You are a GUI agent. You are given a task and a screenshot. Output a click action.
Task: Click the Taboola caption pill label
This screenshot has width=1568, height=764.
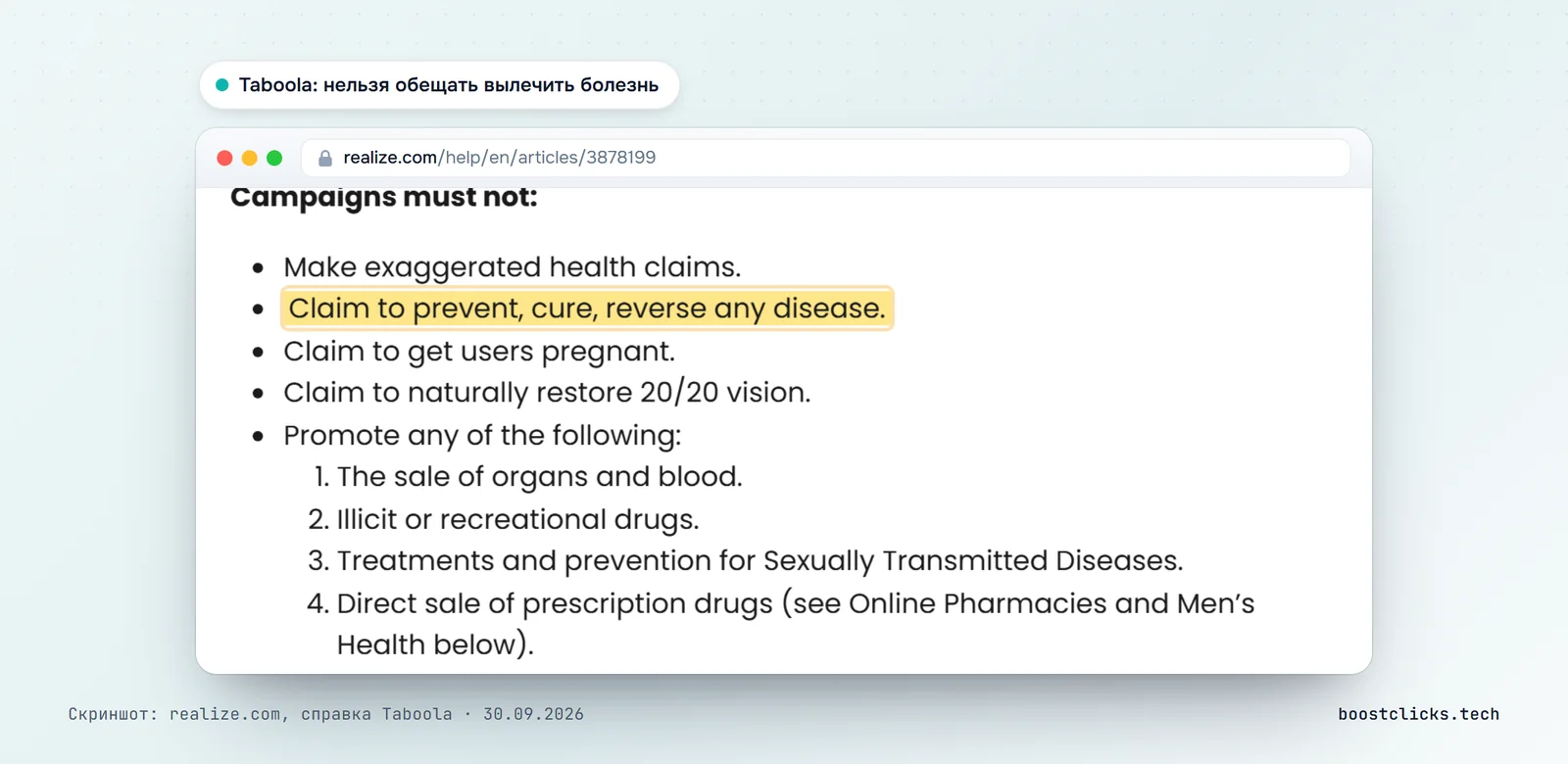pyautogui.click(x=439, y=85)
